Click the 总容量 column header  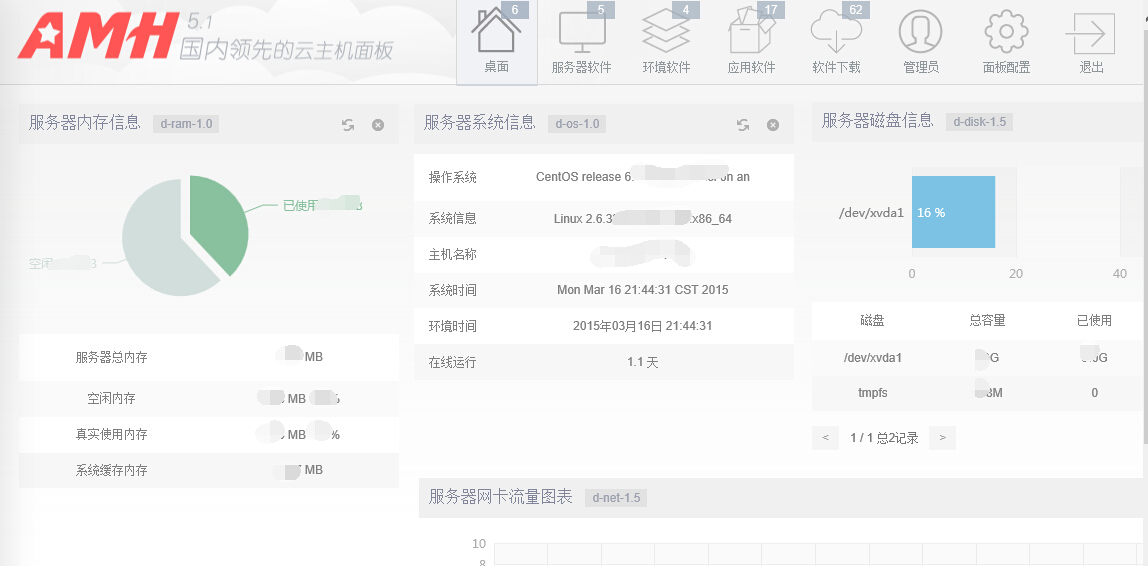(987, 320)
